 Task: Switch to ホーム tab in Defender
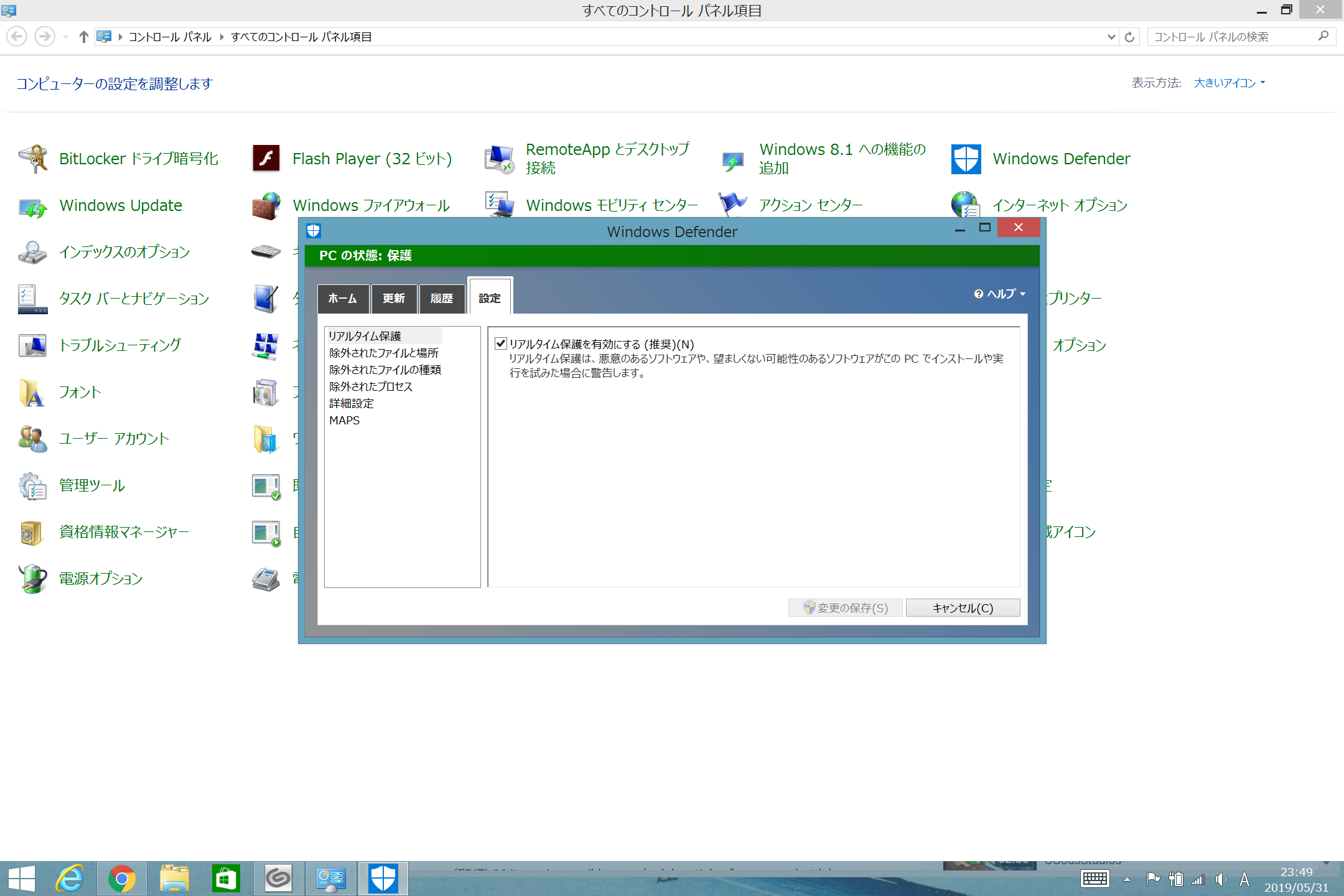pyautogui.click(x=343, y=299)
